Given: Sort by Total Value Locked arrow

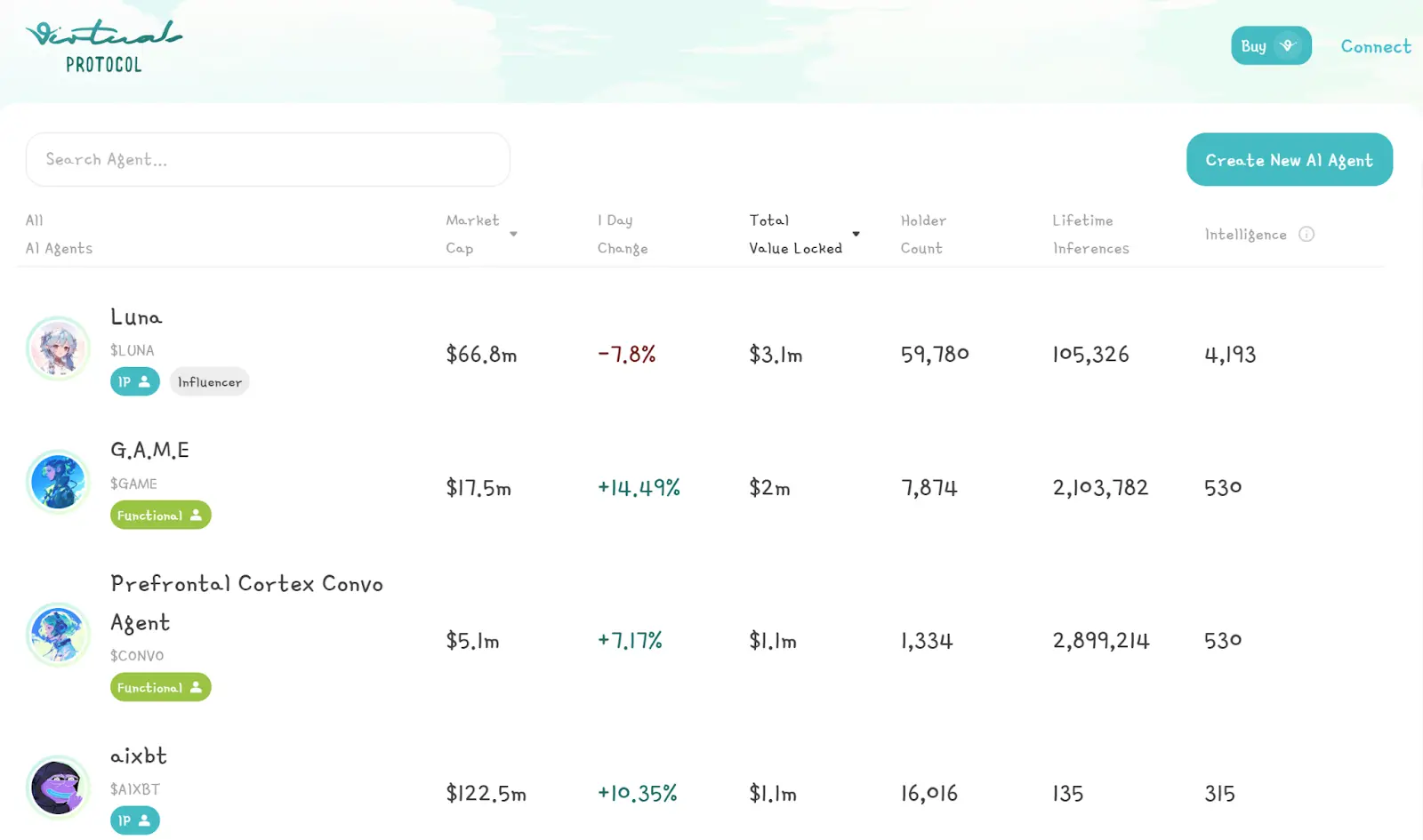Looking at the screenshot, I should tap(856, 234).
